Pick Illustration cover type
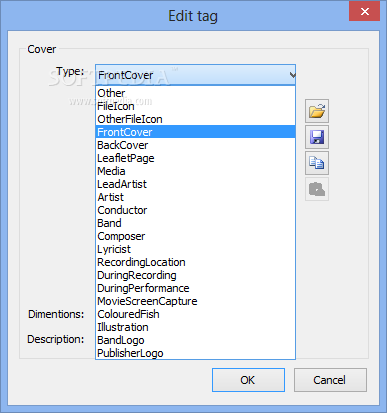Image resolution: width=387 pixels, height=413 pixels. click(195, 327)
